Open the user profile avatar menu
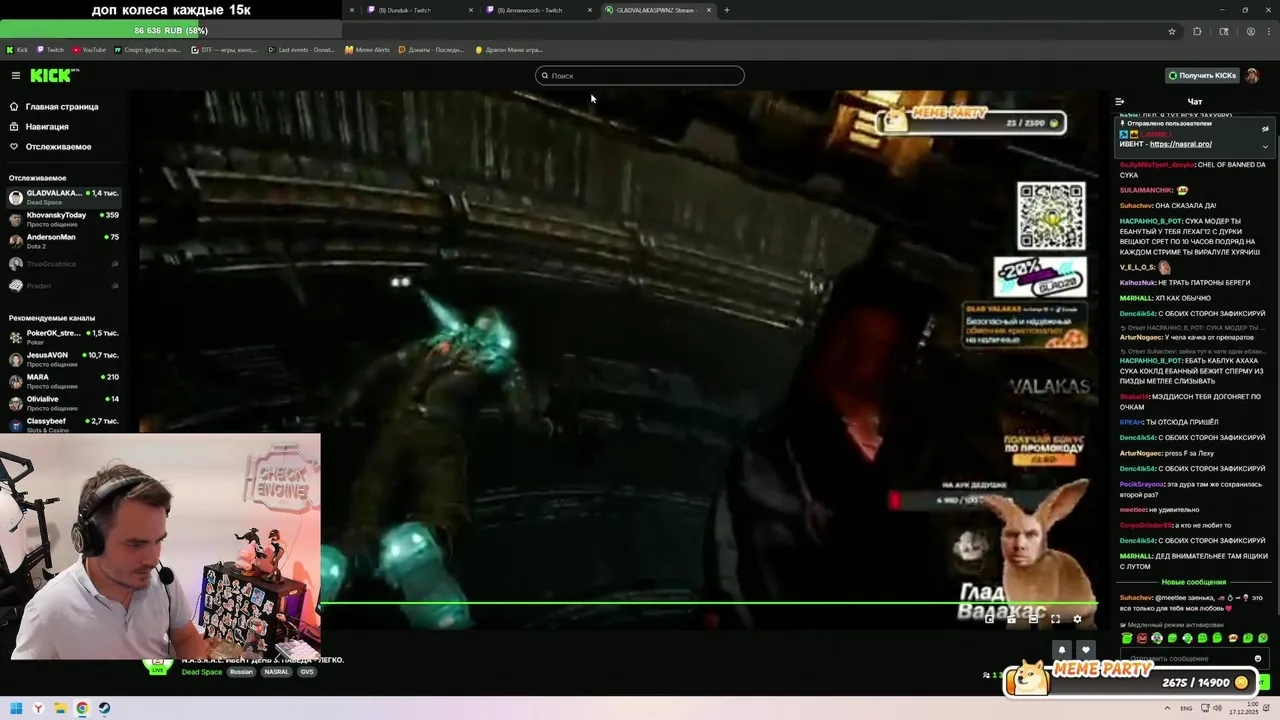Viewport: 1280px width, 720px height. (x=1252, y=75)
